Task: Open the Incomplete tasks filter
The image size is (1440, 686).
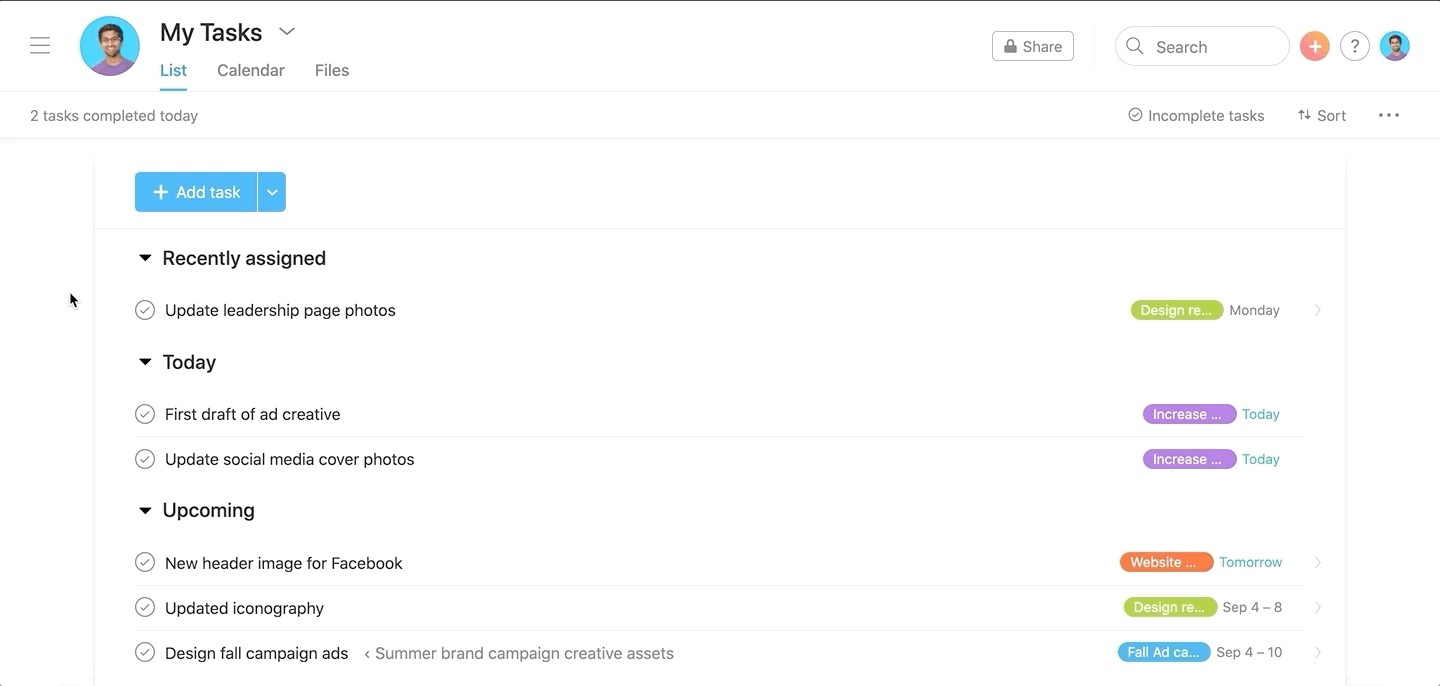Action: click(1196, 116)
